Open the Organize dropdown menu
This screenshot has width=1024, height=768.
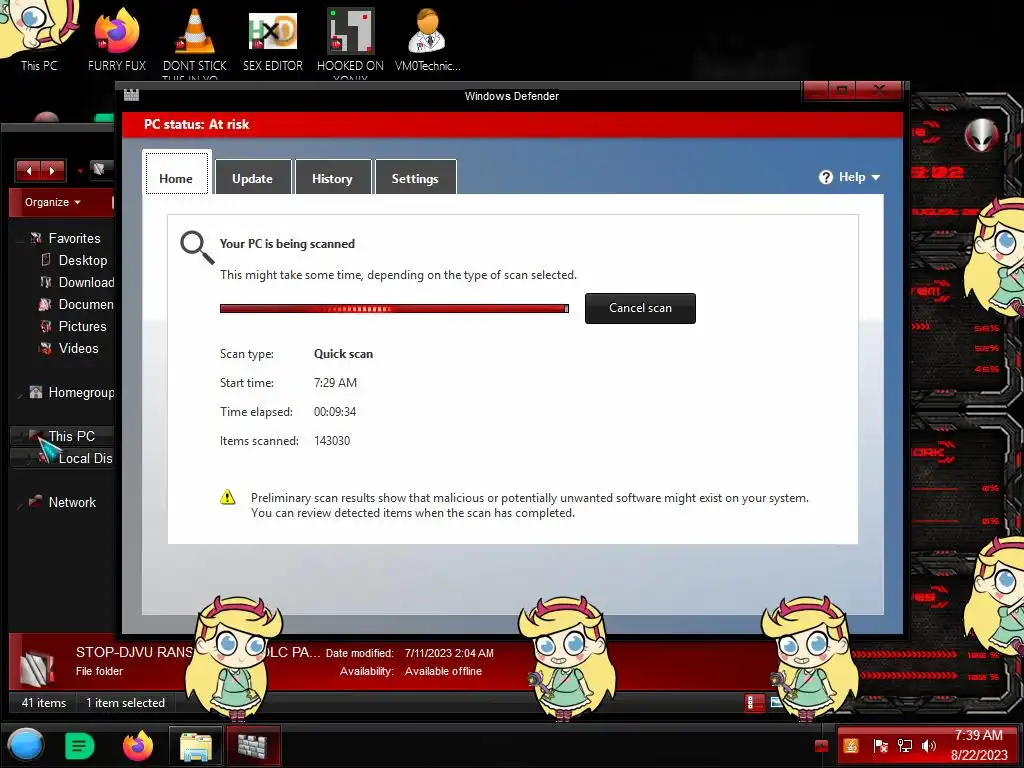(53, 202)
